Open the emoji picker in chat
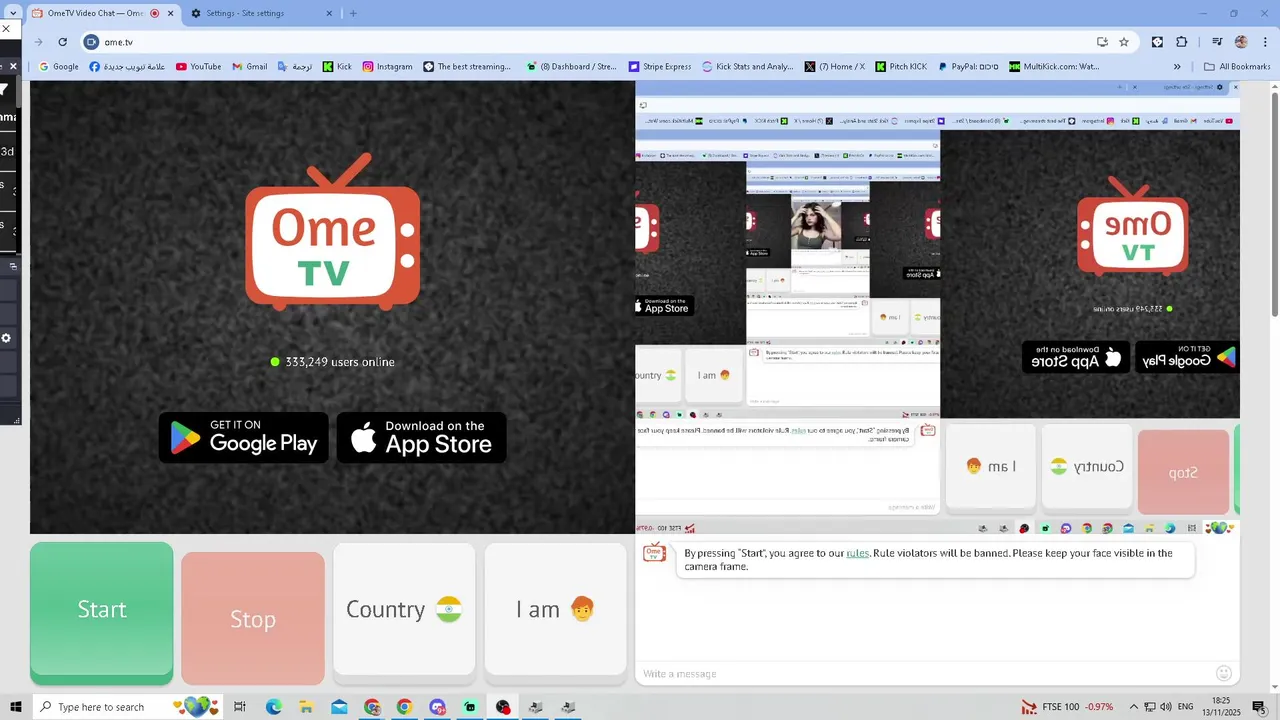The image size is (1280, 720). (x=1224, y=674)
